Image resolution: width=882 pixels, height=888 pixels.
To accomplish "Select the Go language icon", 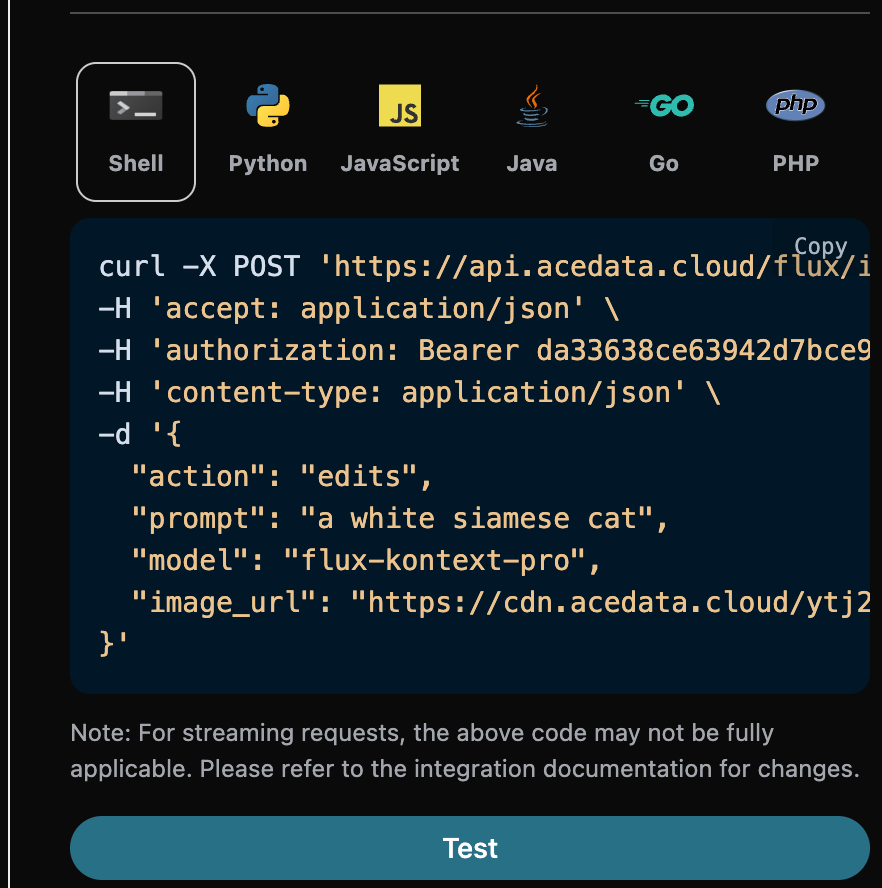I will 663,104.
